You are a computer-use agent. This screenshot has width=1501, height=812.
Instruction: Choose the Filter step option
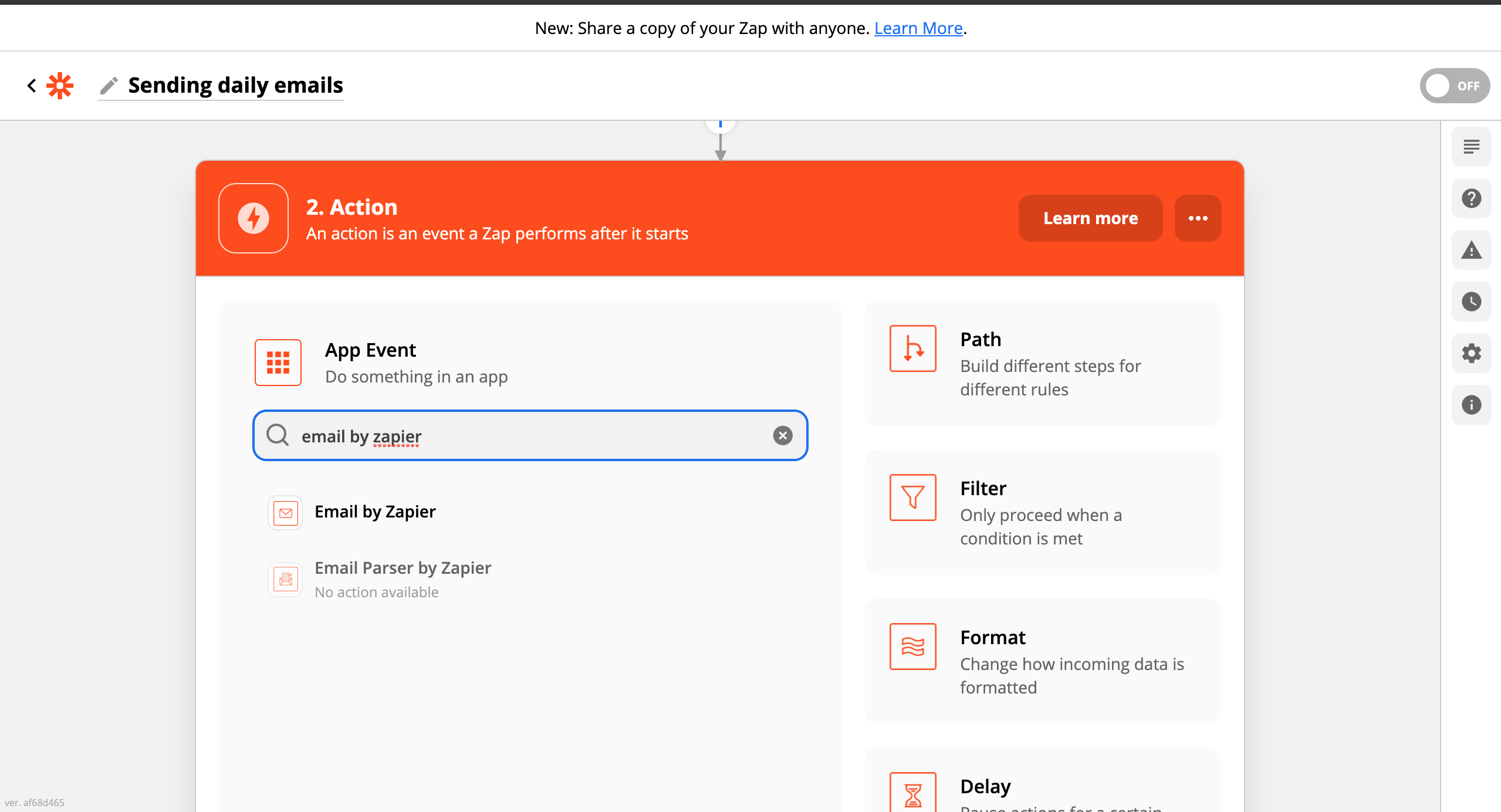[x=1042, y=512]
